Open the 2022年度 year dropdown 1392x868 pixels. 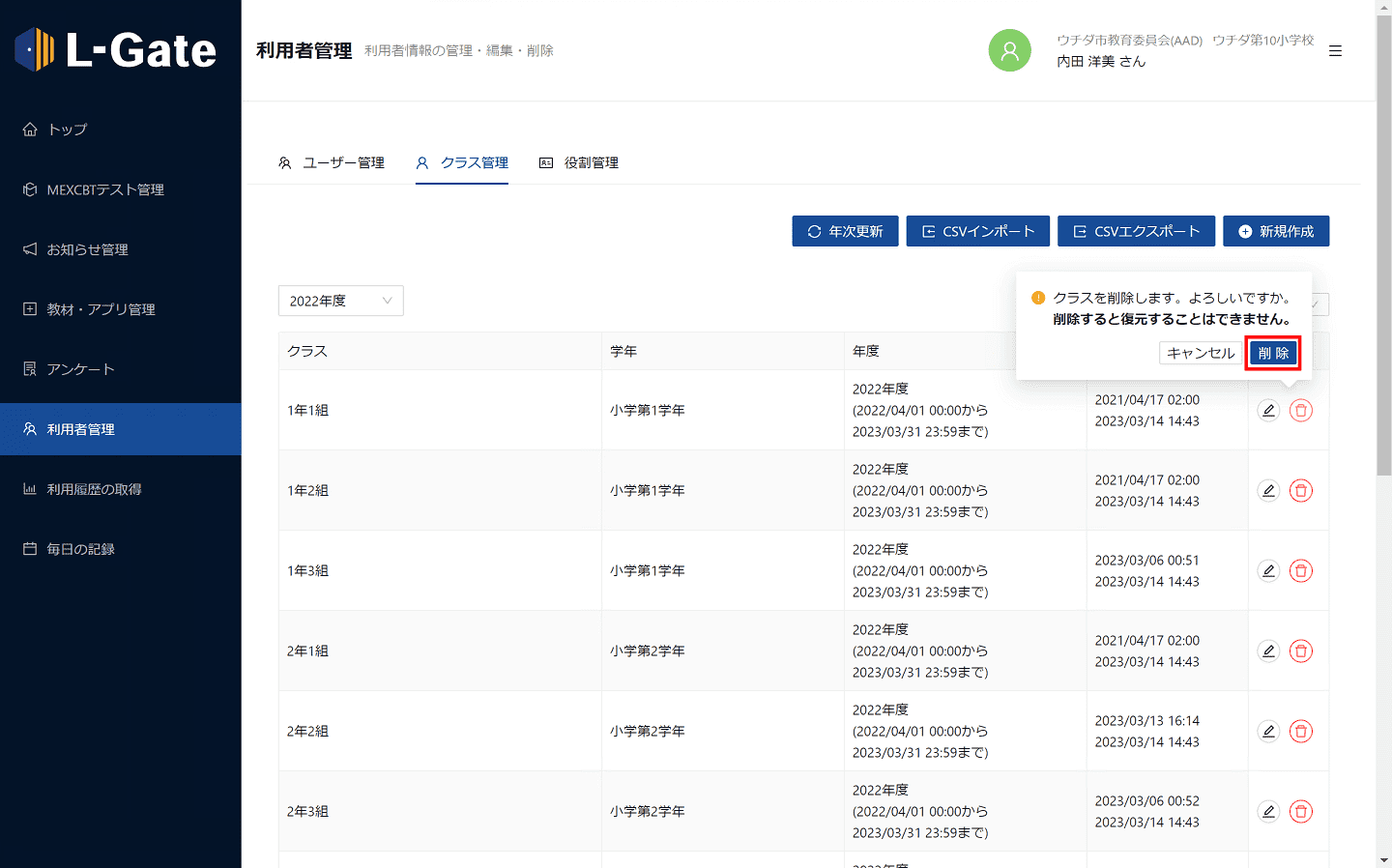[x=341, y=301]
